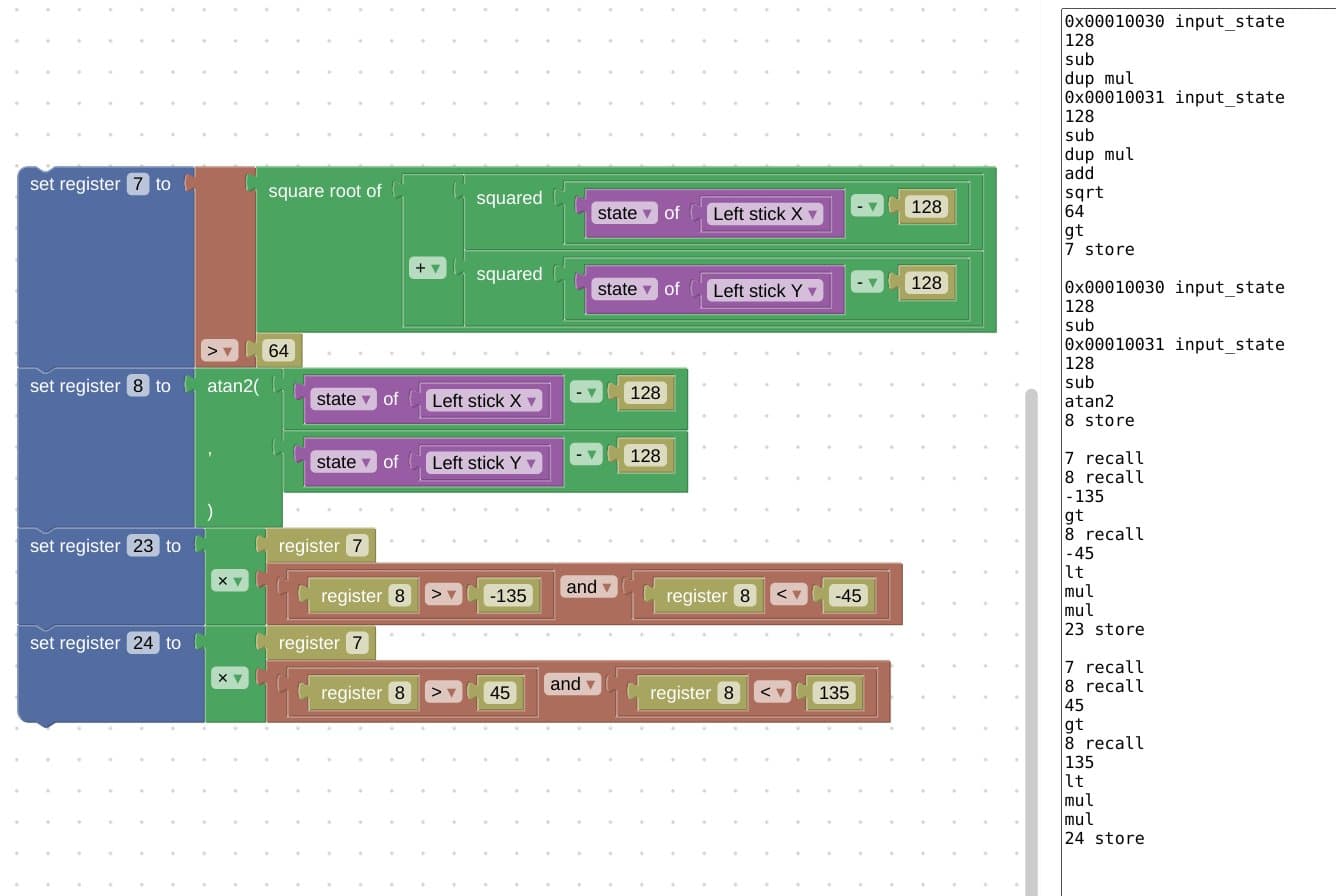This screenshot has height=896, width=1336.
Task: Open the '×' operator dropdown in register 24 block
Action: coord(230,678)
